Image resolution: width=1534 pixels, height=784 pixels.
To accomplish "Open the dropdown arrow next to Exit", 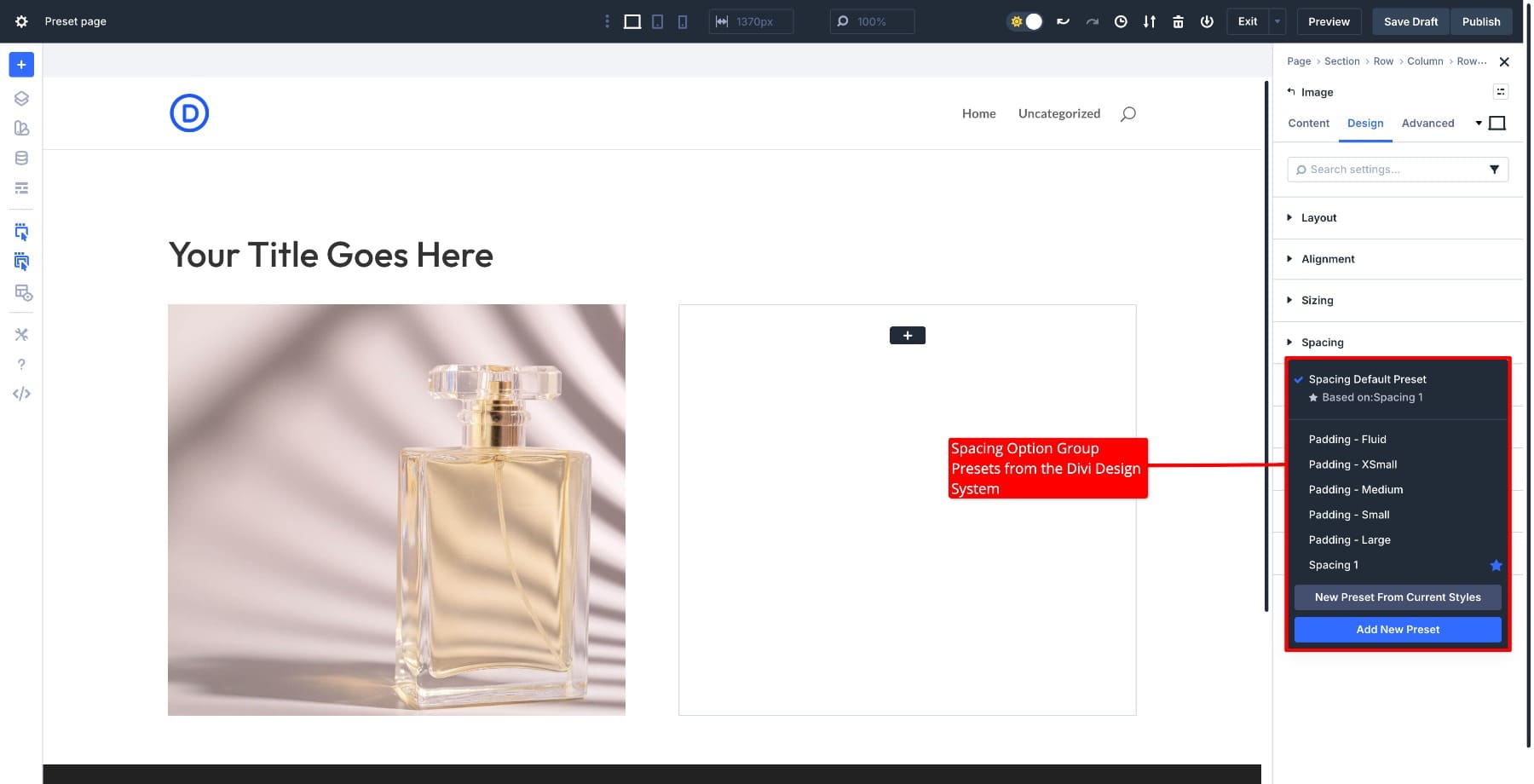I will 1277,21.
